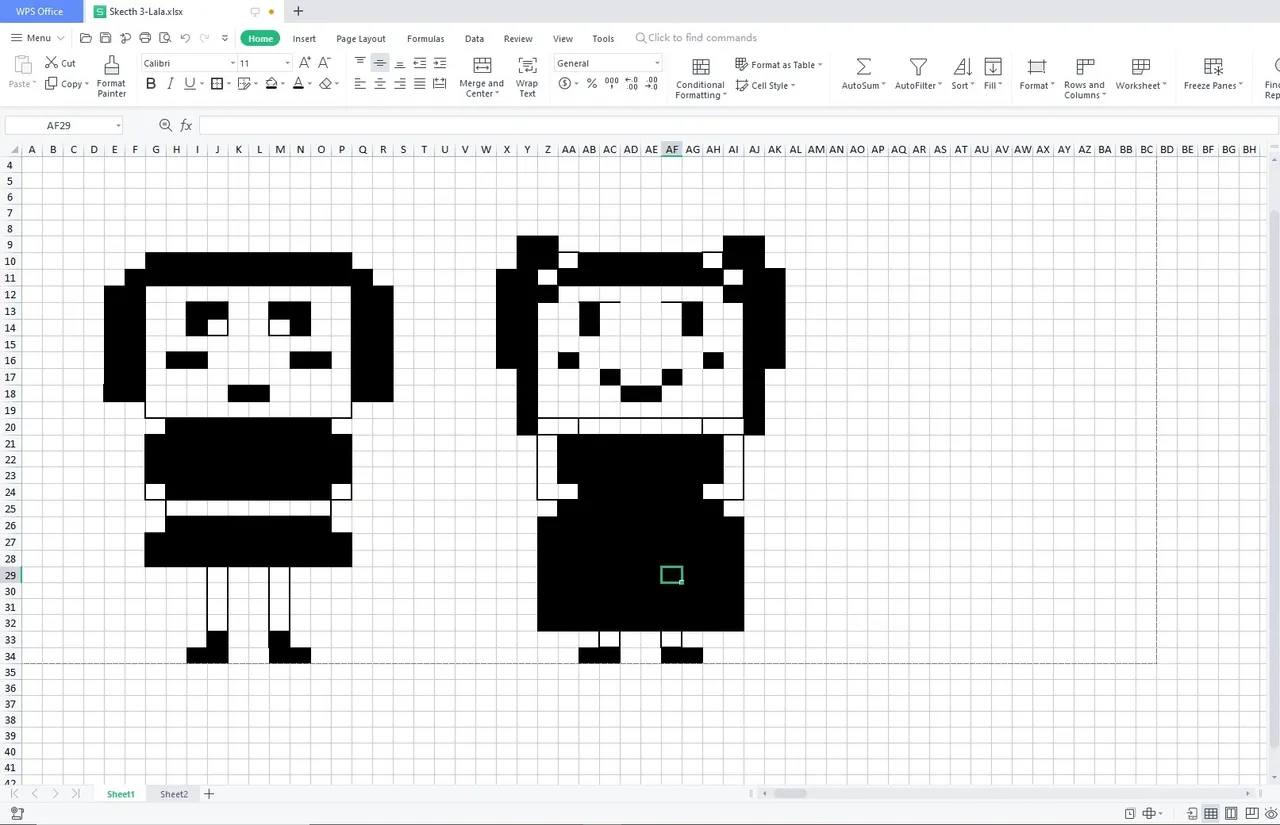
Task: Open the Page Layout ribbon tab
Action: click(361, 38)
